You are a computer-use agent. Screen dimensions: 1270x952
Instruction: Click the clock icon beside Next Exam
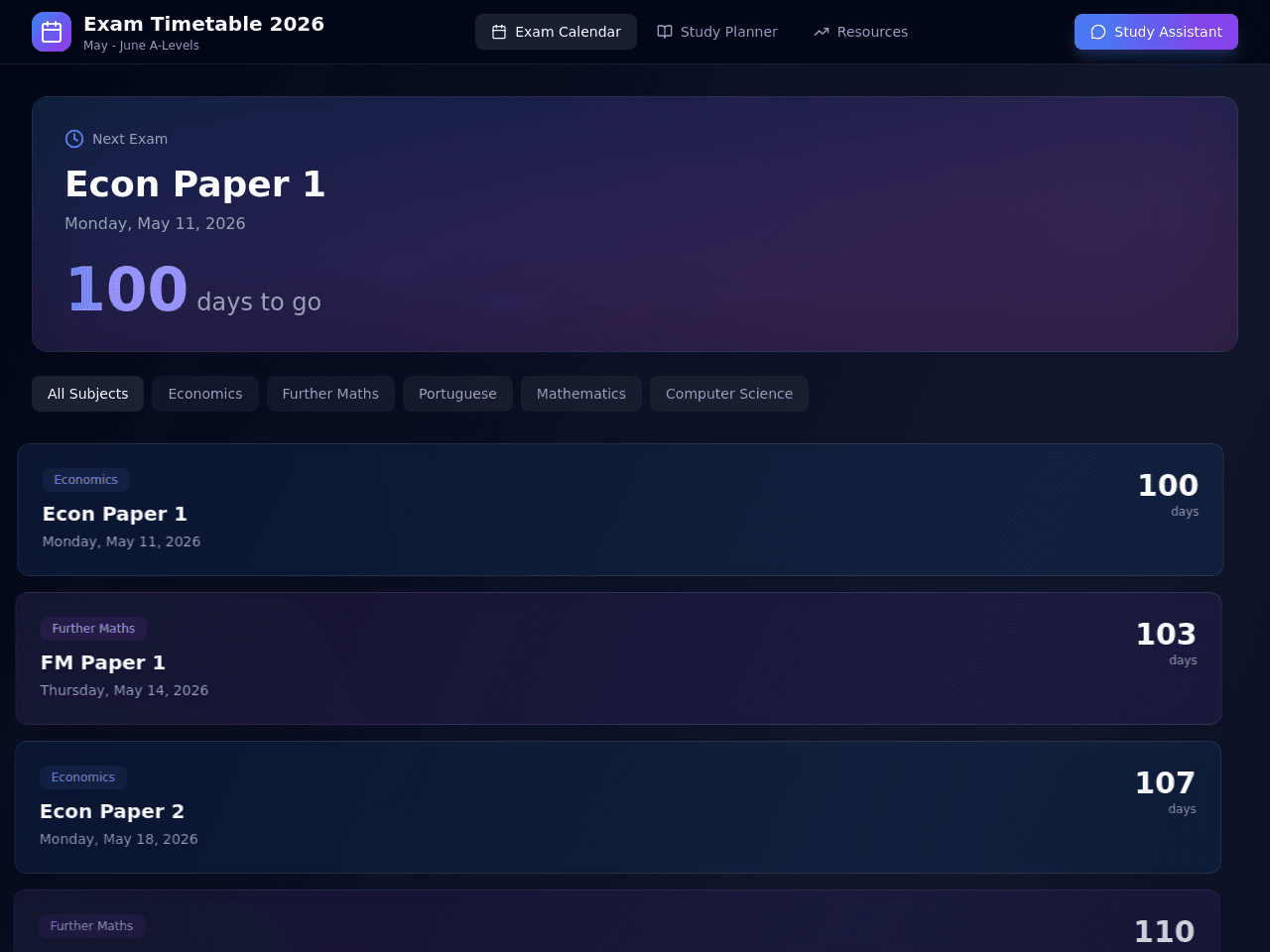point(74,139)
